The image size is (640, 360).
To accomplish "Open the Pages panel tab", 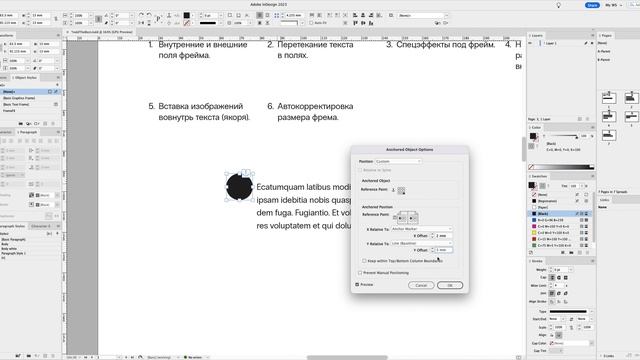I will [606, 36].
